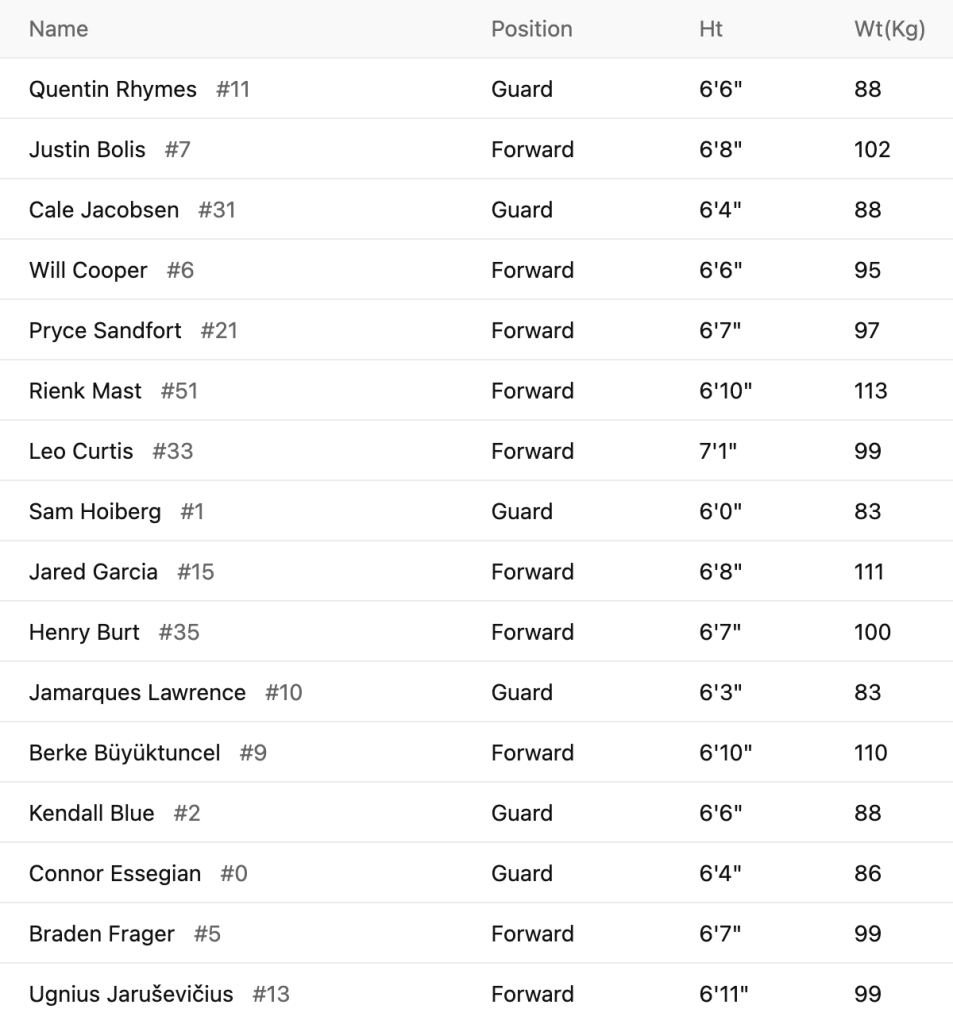Click Cale Jacobsen's name

click(x=104, y=210)
